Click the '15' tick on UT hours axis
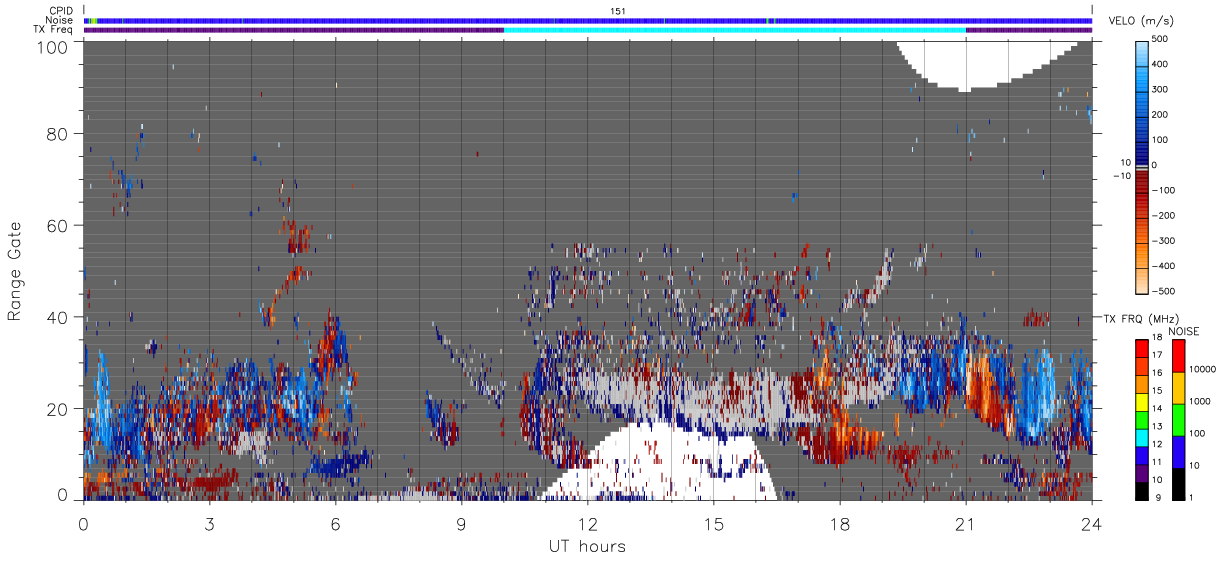Image resolution: width=1228 pixels, height=567 pixels. pos(713,523)
